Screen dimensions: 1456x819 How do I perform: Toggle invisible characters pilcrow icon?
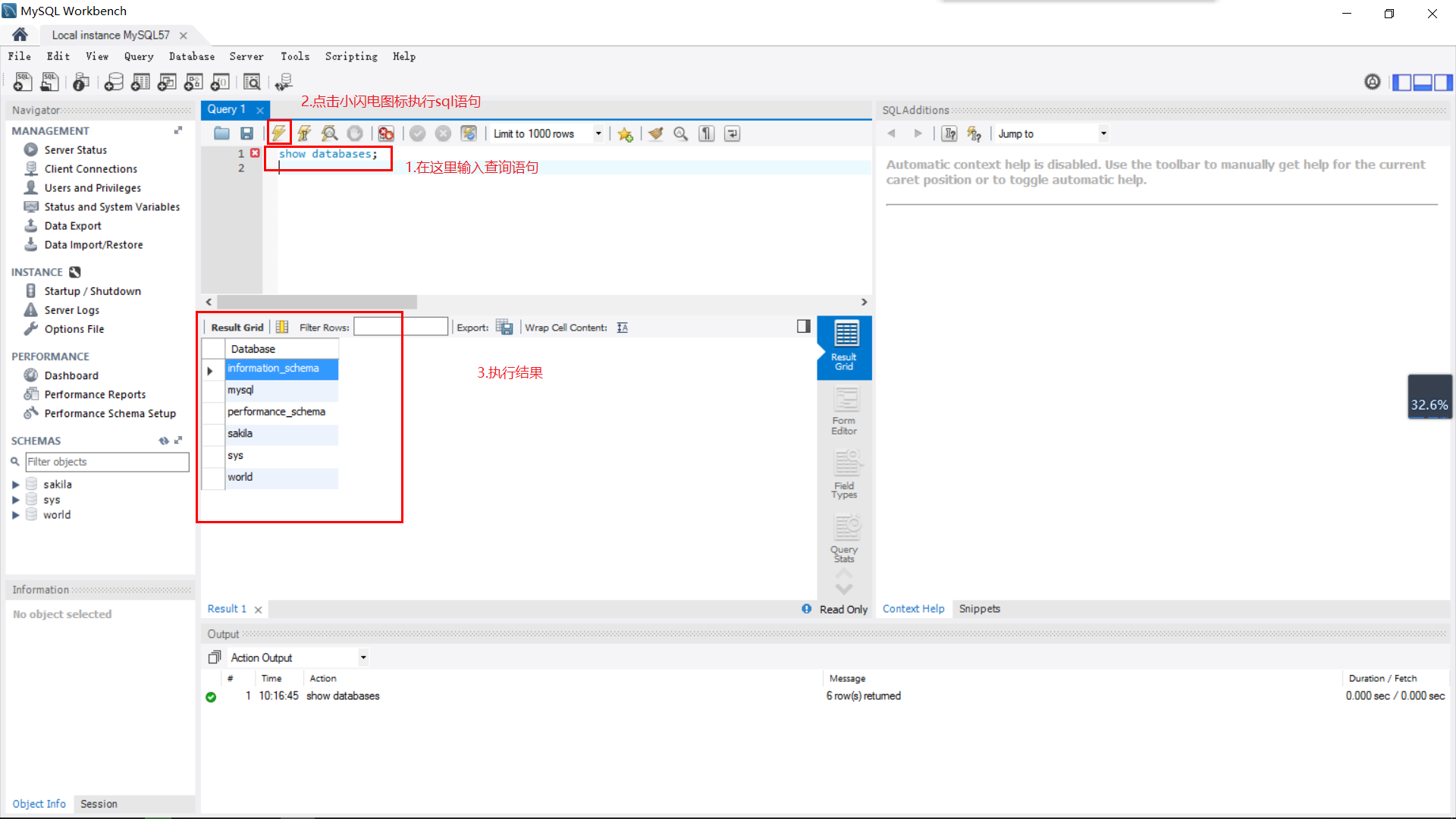coord(707,133)
